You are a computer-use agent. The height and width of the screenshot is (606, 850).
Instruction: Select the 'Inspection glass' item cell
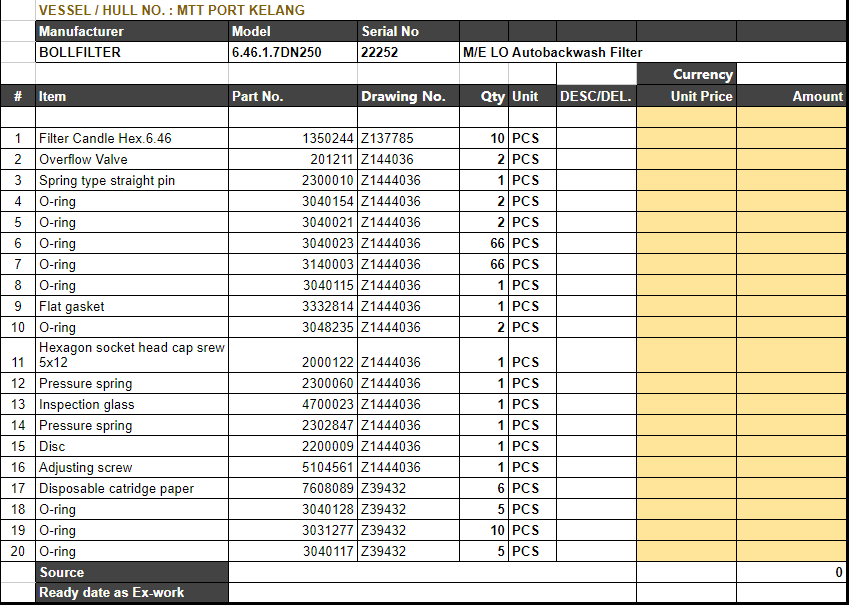pyautogui.click(x=132, y=404)
